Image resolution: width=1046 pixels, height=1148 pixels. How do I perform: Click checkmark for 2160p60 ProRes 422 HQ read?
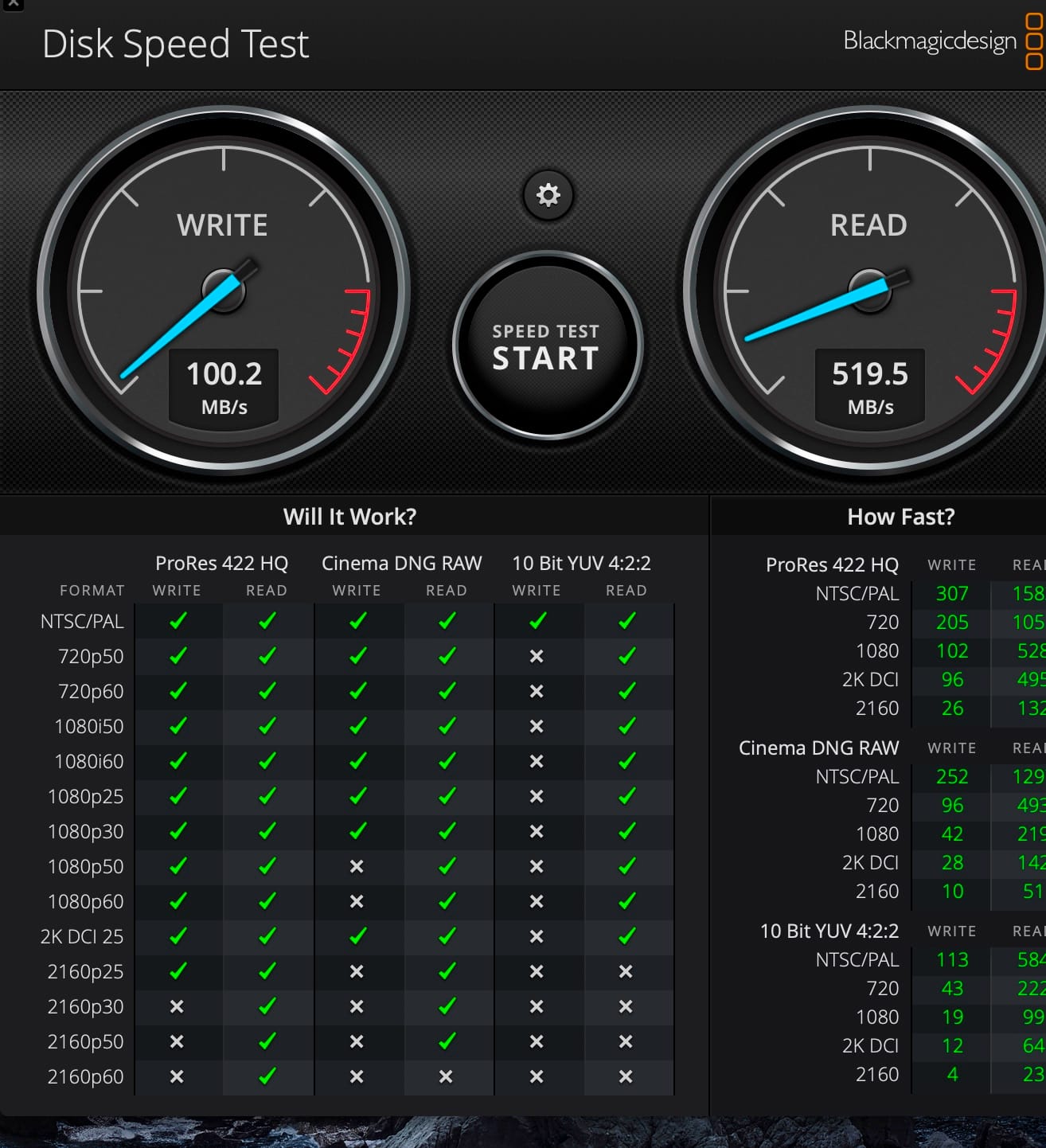click(267, 1076)
